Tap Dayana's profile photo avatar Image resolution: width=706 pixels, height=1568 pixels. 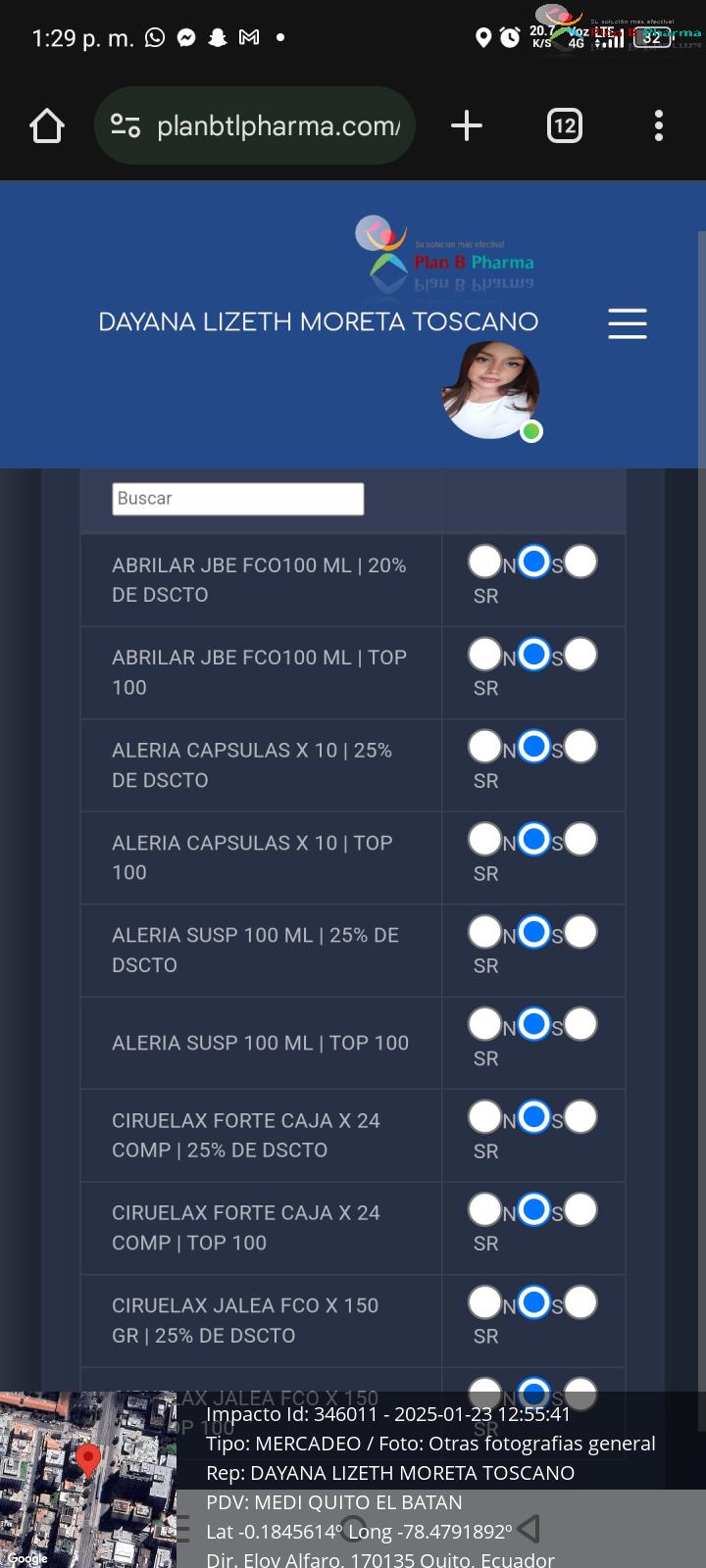[x=490, y=390]
